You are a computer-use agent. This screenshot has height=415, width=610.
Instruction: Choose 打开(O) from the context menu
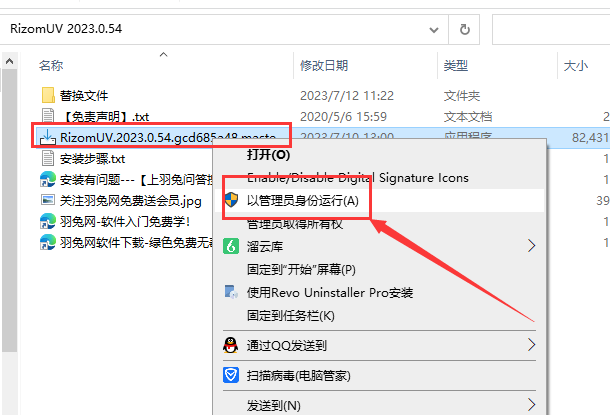(268, 155)
